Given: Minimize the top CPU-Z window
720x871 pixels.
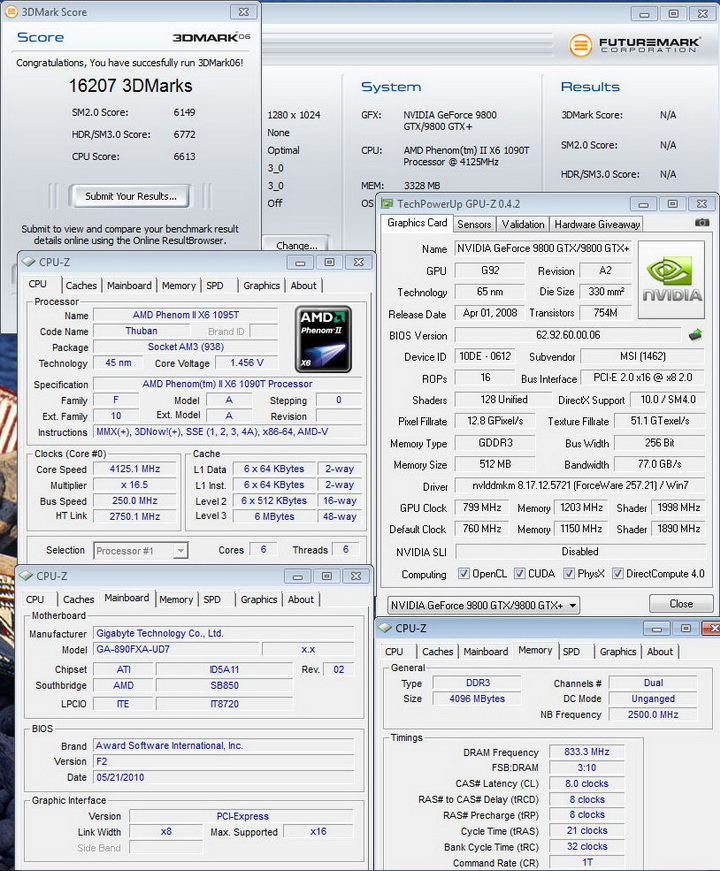Looking at the screenshot, I should [300, 262].
